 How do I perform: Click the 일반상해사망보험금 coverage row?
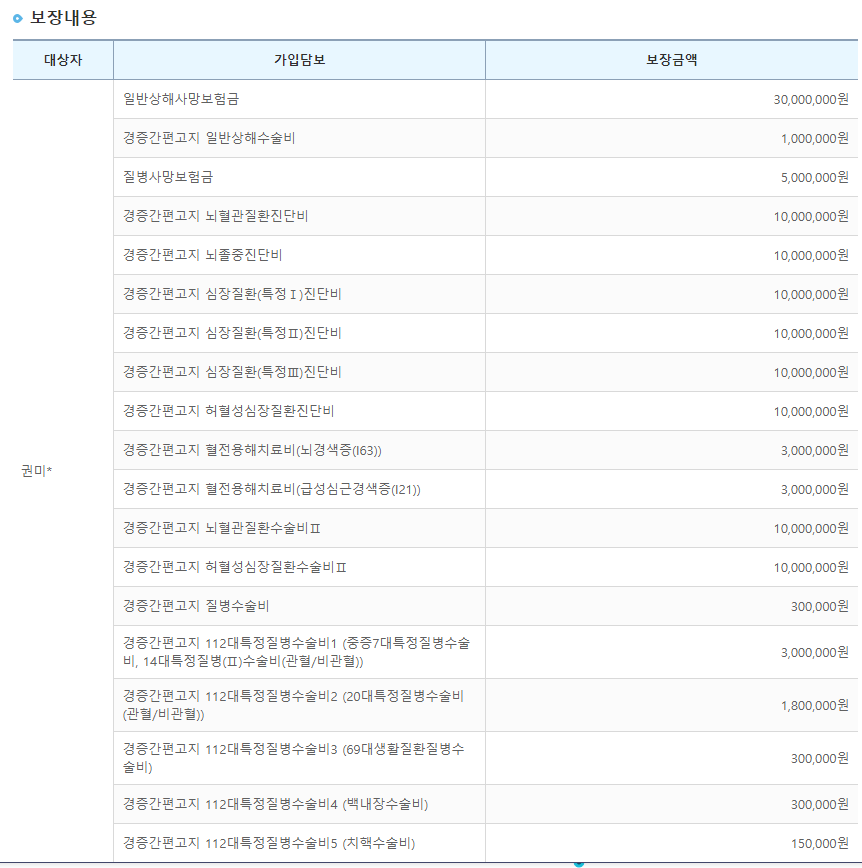(x=181, y=99)
